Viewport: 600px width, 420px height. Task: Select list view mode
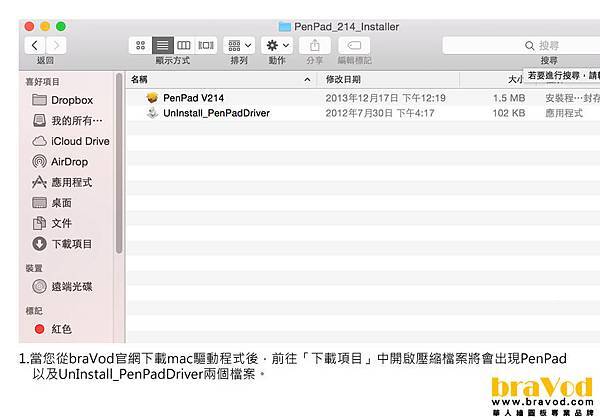coord(162,46)
